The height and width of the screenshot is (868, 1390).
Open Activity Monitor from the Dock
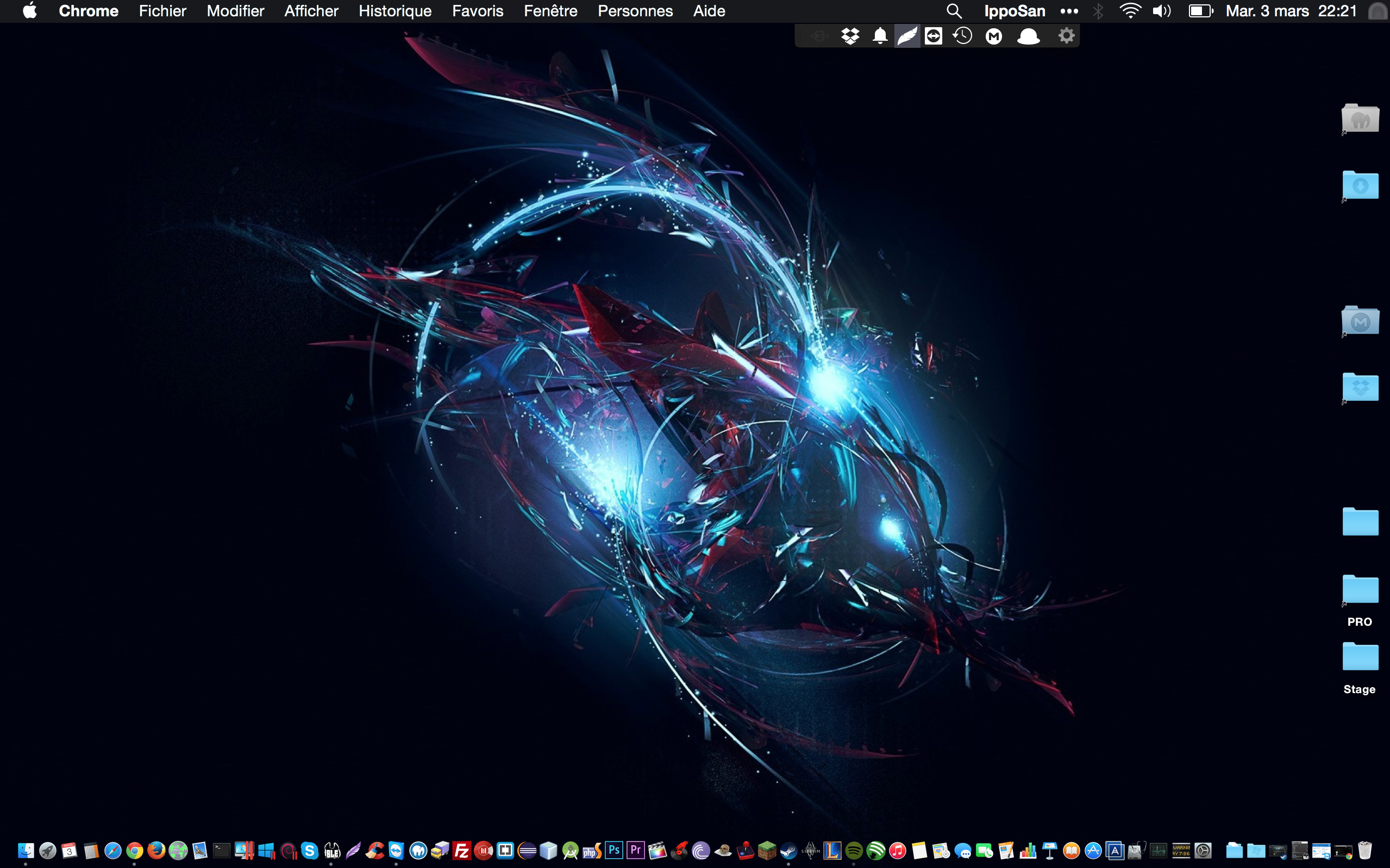1158,851
